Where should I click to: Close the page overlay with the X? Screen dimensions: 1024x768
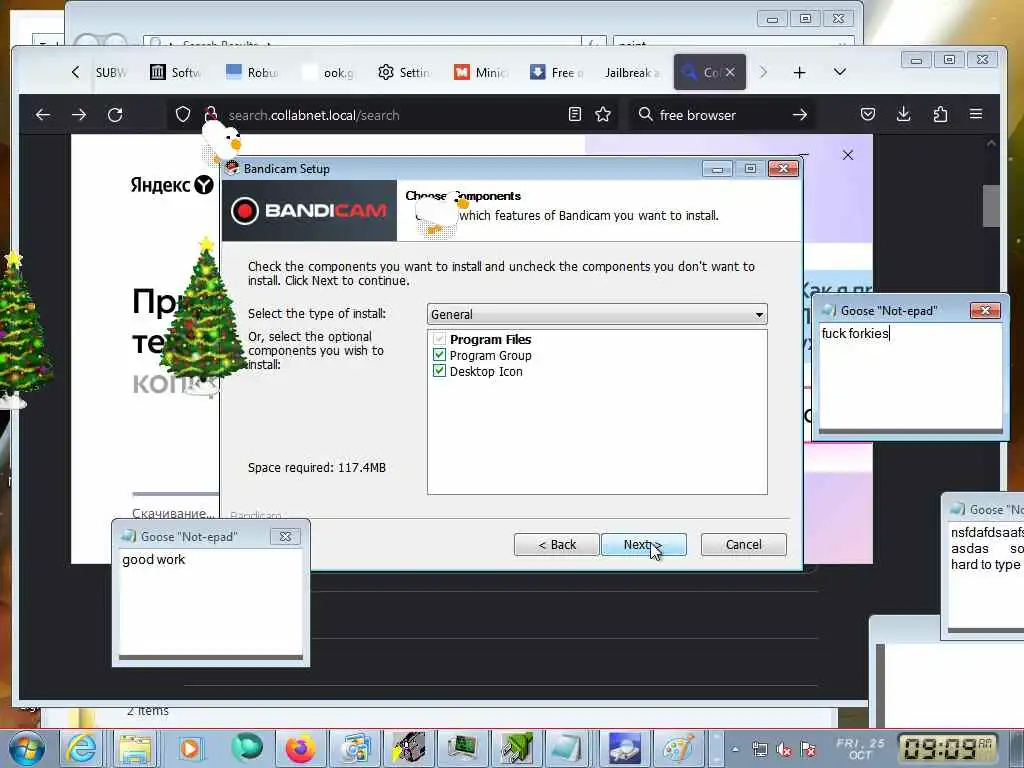pos(848,155)
